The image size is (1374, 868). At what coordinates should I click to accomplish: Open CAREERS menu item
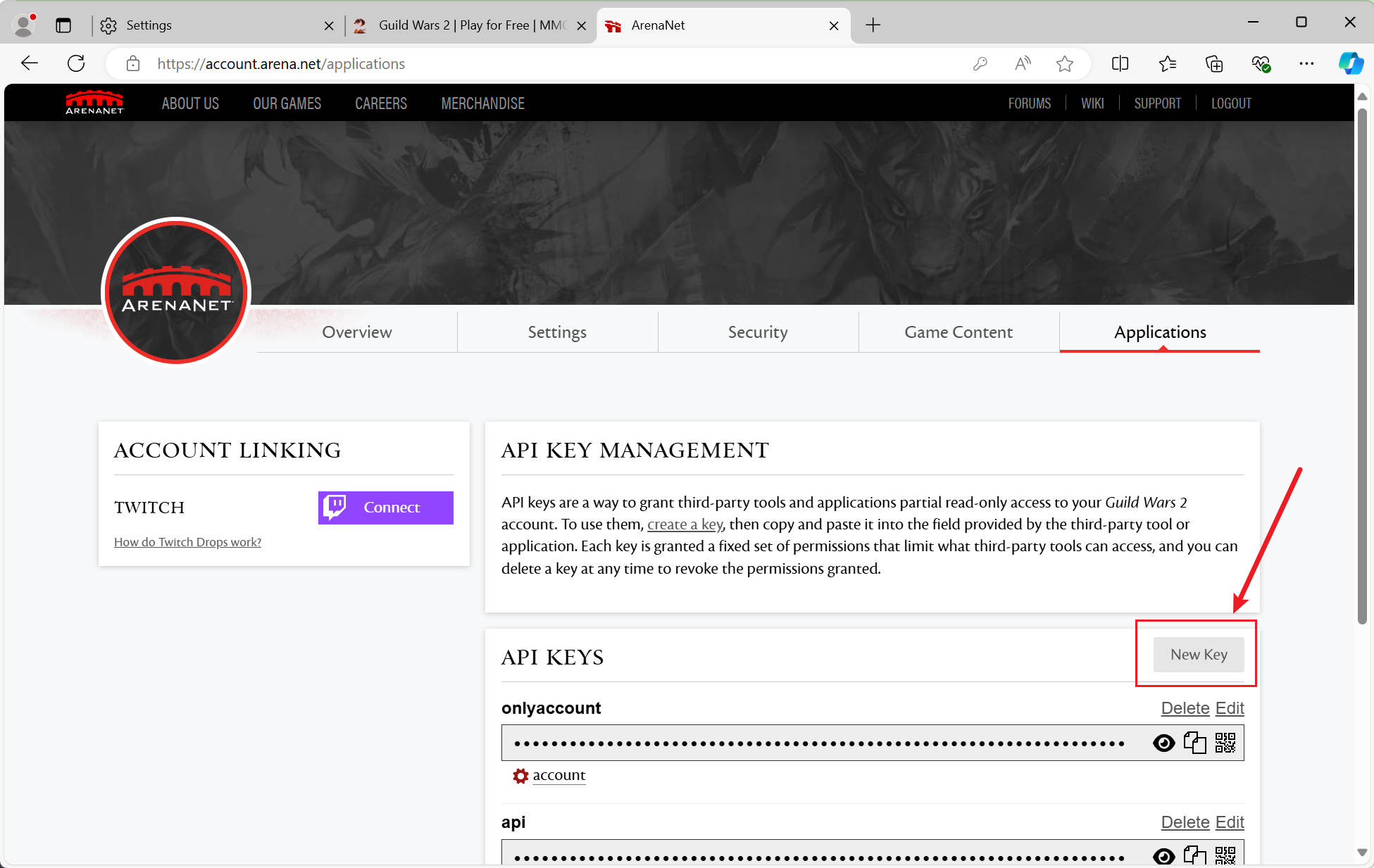pos(381,103)
